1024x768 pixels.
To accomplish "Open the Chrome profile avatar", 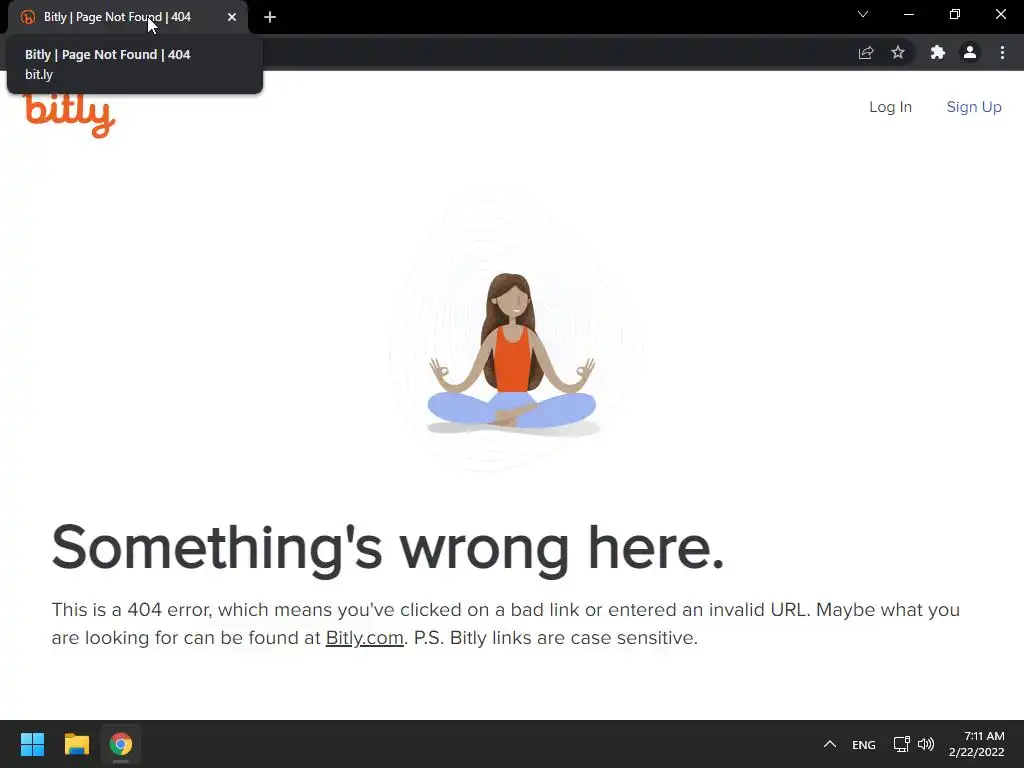I will (x=970, y=52).
